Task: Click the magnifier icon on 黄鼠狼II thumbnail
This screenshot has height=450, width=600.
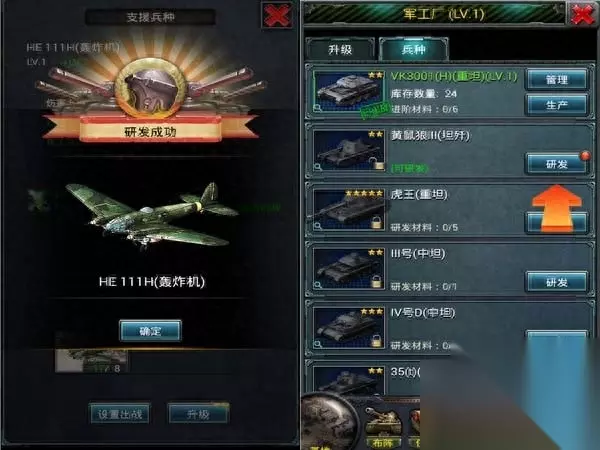Action: (318, 167)
